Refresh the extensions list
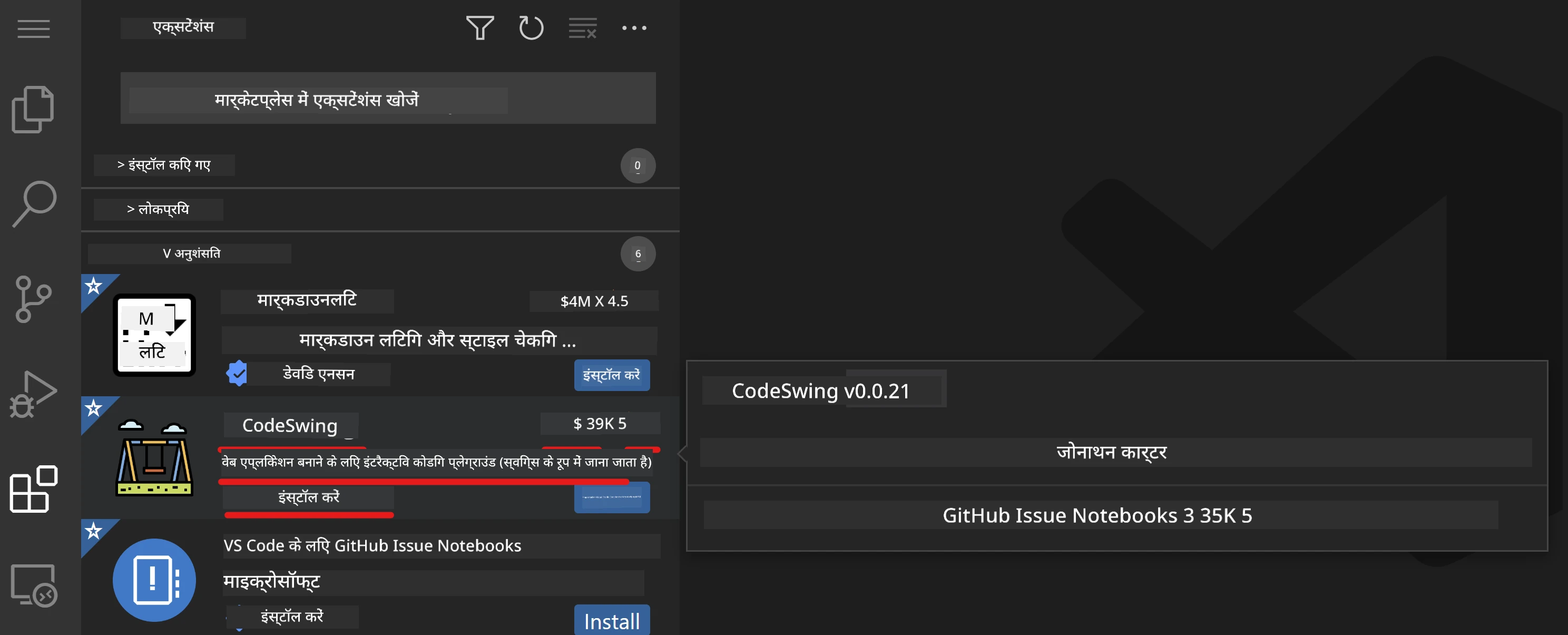Image resolution: width=1568 pixels, height=635 pixels. tap(531, 28)
